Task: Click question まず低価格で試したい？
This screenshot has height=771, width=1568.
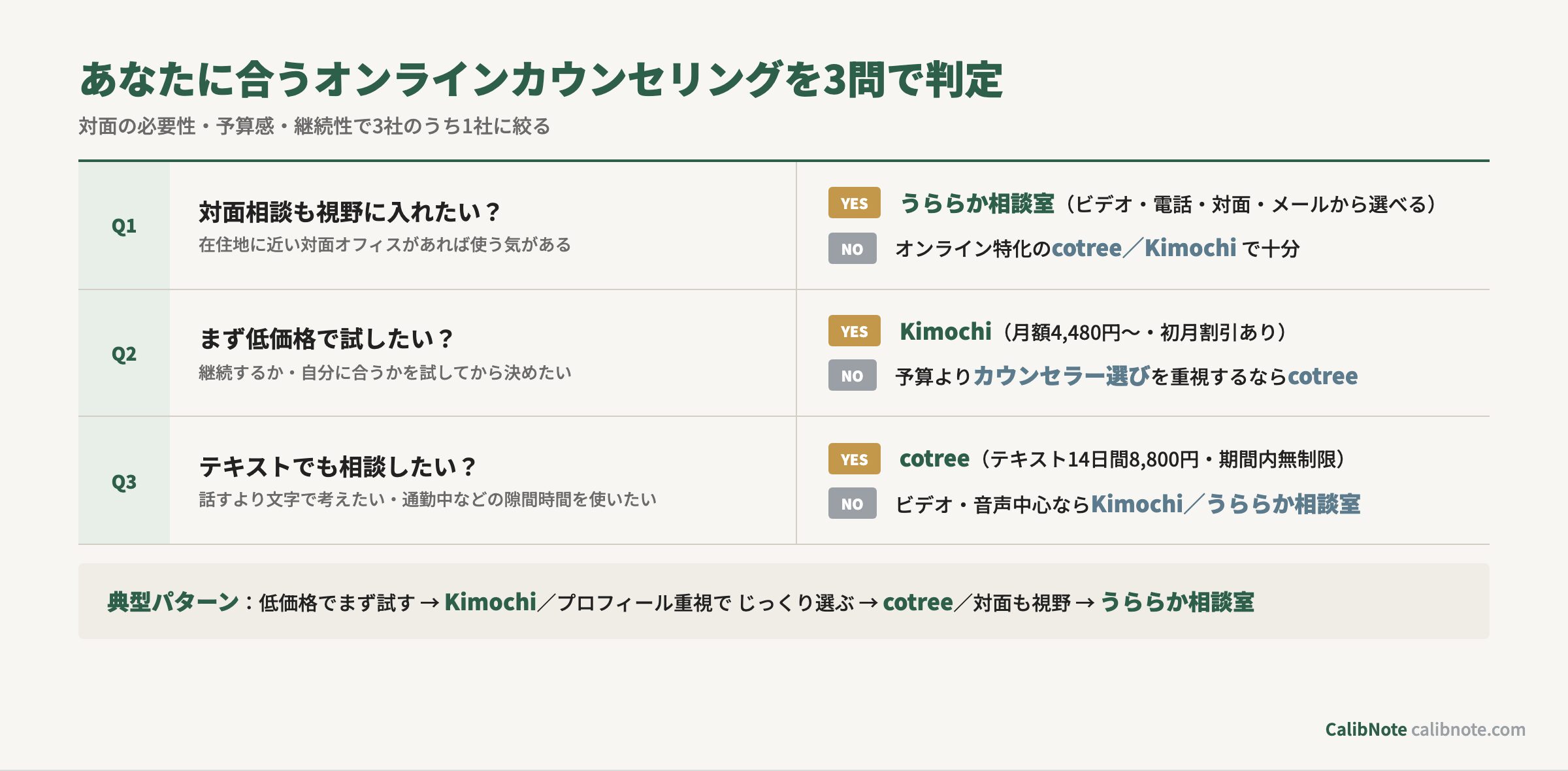Action: pyautogui.click(x=326, y=338)
